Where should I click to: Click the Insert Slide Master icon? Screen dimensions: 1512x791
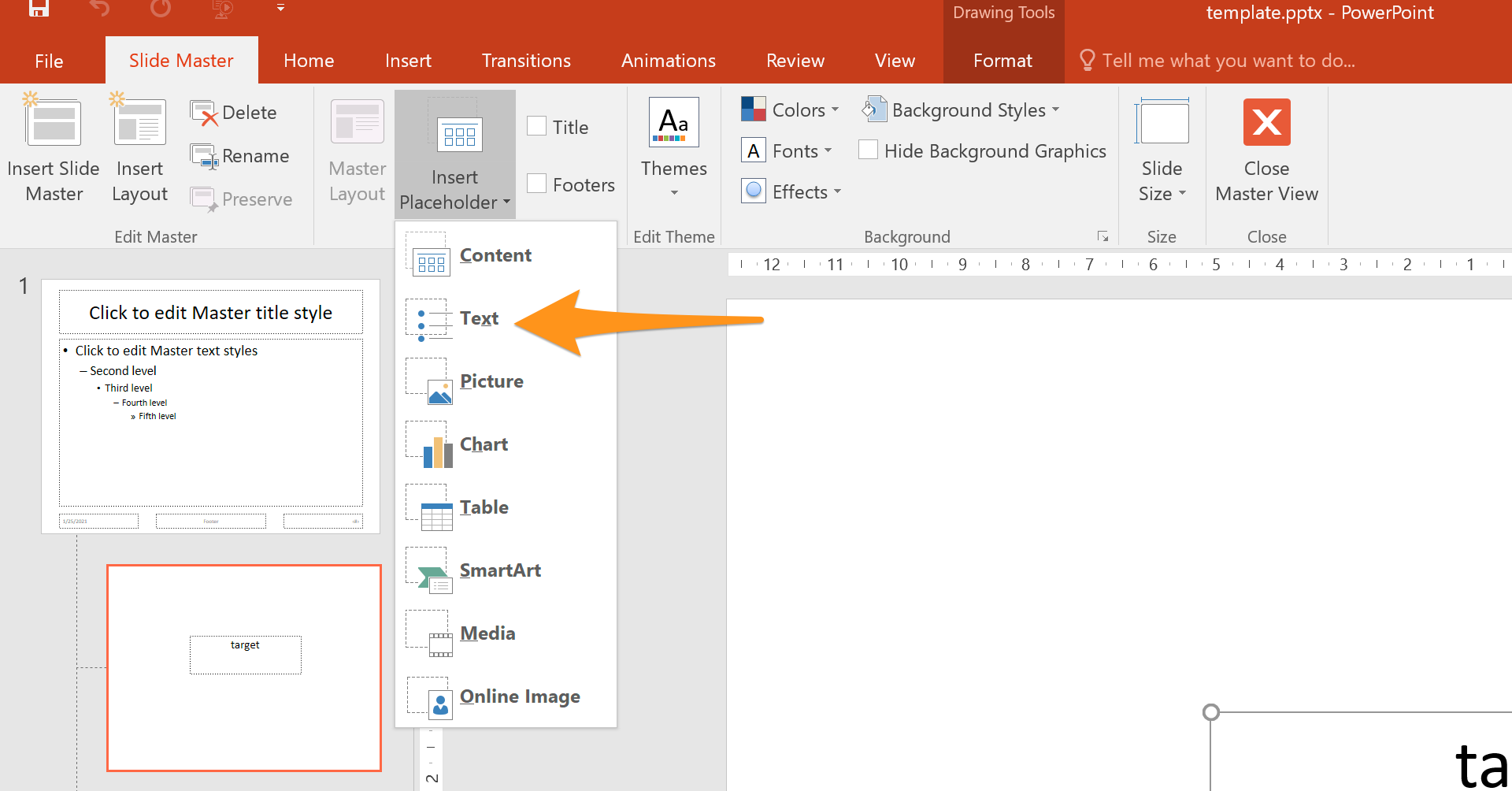53,124
